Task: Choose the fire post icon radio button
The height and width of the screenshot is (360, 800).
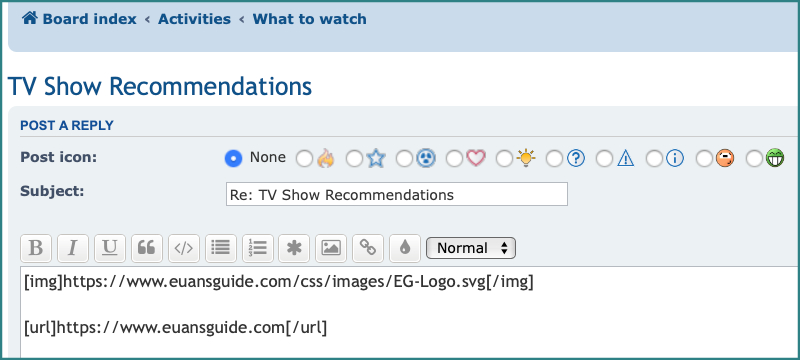Action: pyautogui.click(x=305, y=159)
